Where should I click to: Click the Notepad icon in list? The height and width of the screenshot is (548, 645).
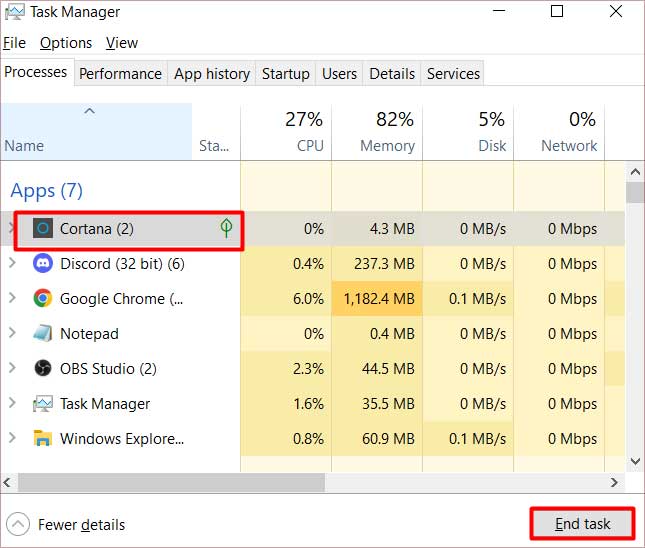pyautogui.click(x=43, y=333)
